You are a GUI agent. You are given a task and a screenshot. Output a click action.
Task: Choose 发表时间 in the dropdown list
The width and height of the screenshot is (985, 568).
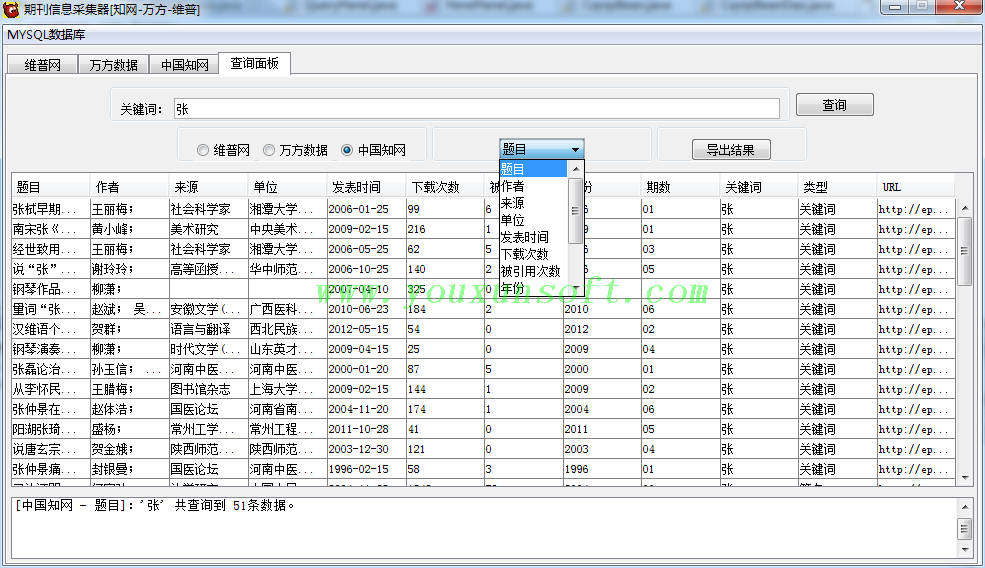[x=533, y=237]
